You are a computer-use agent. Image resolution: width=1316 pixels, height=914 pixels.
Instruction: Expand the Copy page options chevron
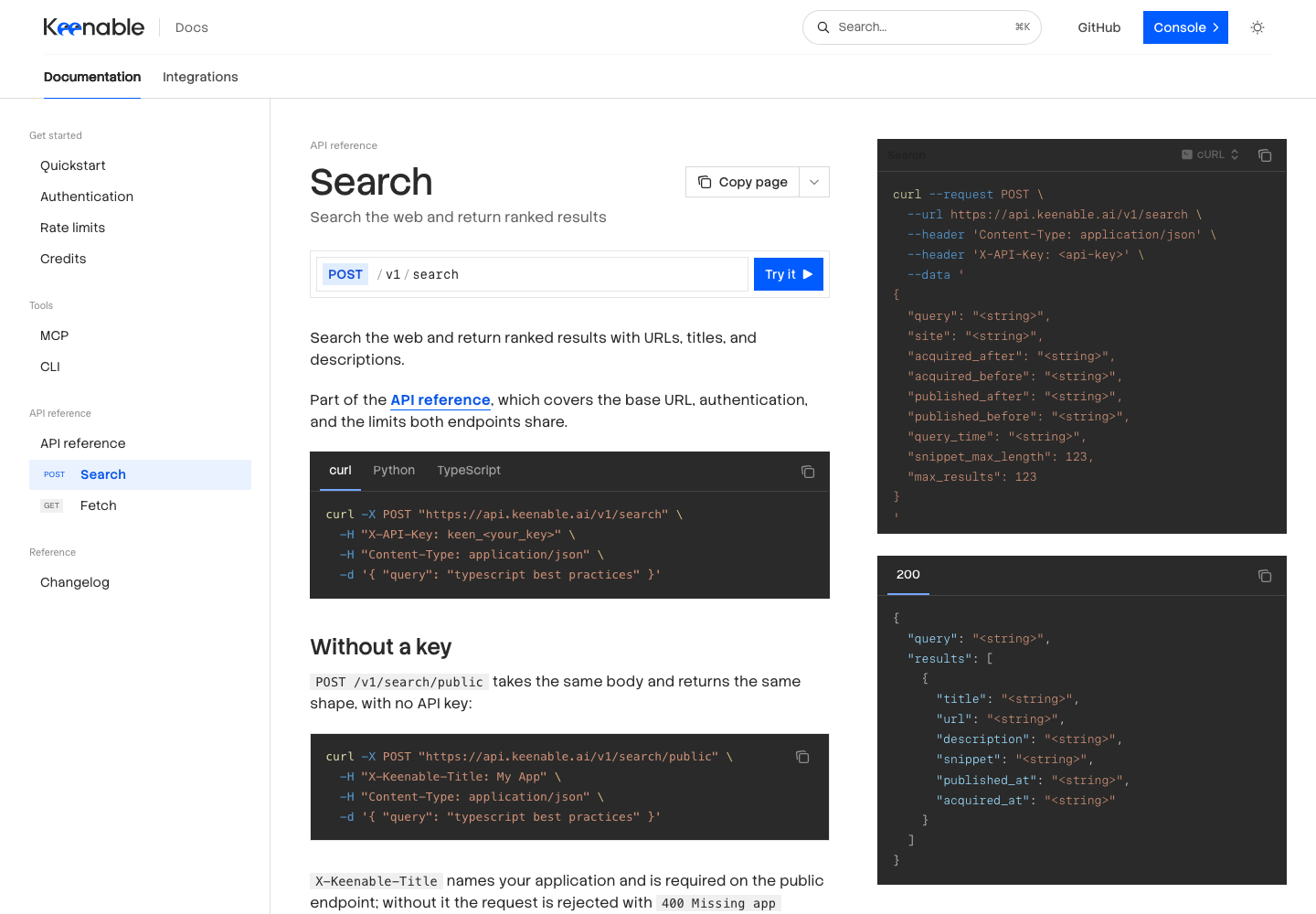[x=814, y=182]
